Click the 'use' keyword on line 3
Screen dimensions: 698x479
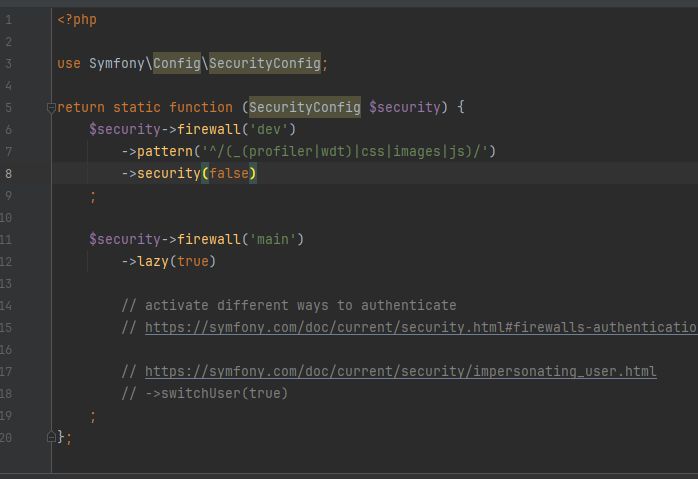click(69, 63)
